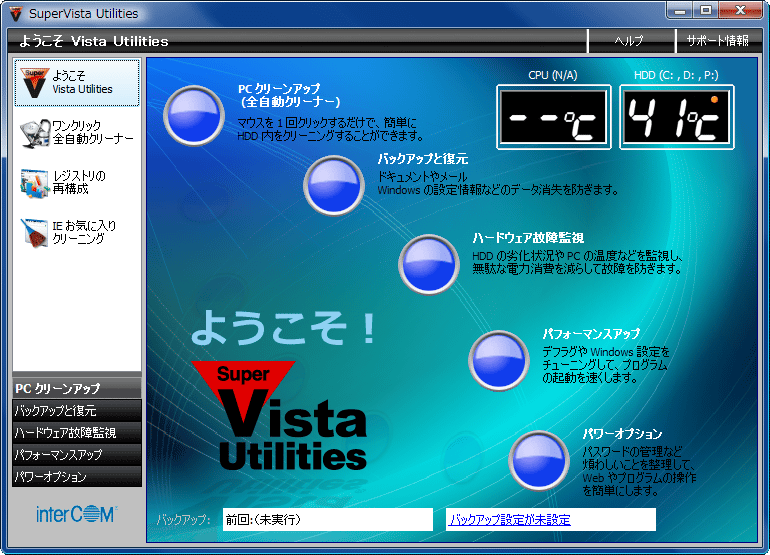Click the interCOM logo
Image resolution: width=770 pixels, height=555 pixels.
click(x=76, y=514)
